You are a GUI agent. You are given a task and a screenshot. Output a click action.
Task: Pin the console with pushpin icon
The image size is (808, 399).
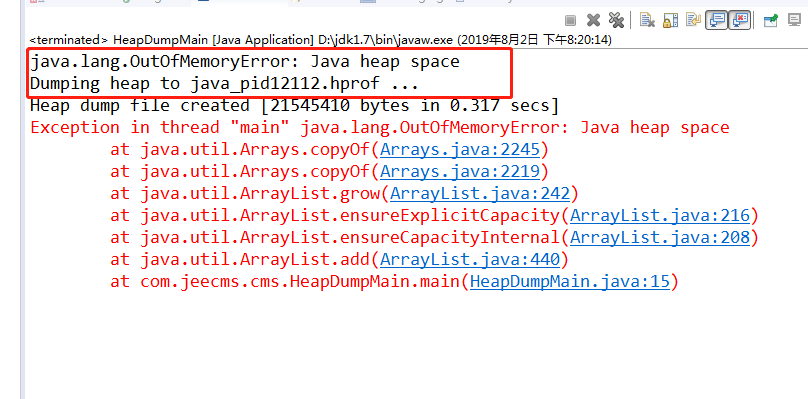click(771, 20)
